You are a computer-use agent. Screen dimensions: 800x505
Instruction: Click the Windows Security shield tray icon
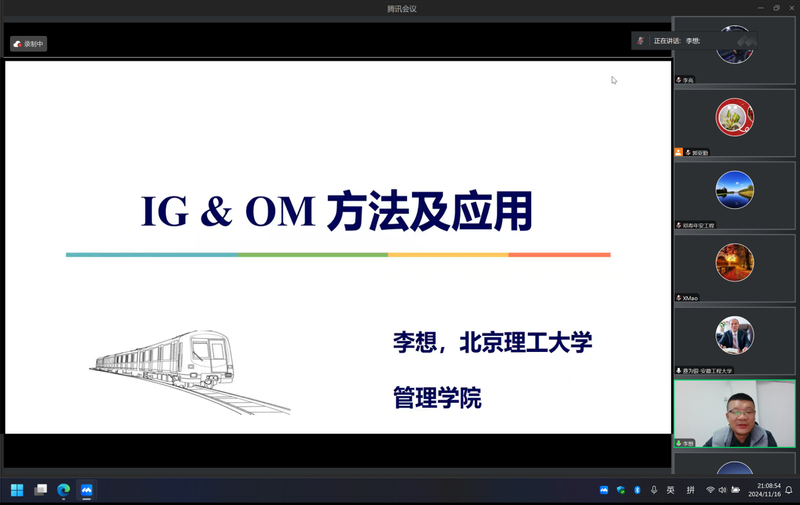point(620,490)
